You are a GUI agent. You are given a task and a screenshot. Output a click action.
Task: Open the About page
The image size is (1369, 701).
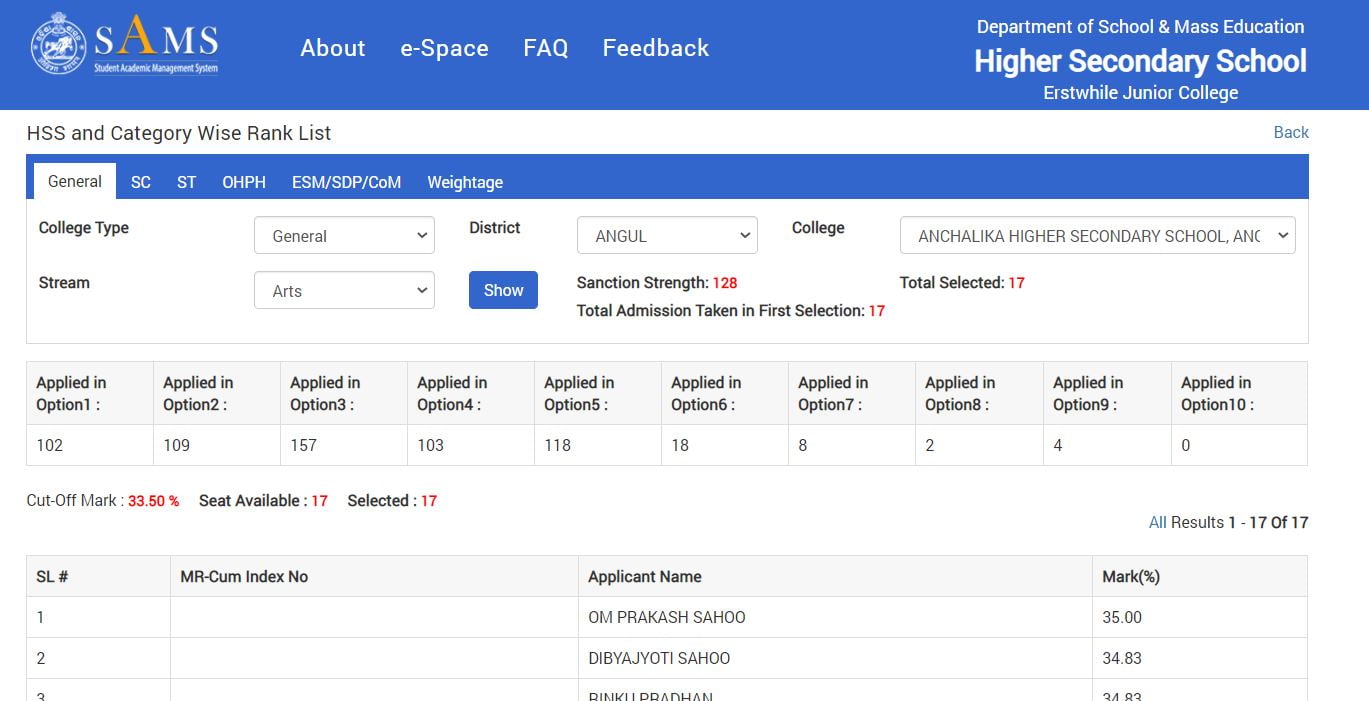click(333, 48)
